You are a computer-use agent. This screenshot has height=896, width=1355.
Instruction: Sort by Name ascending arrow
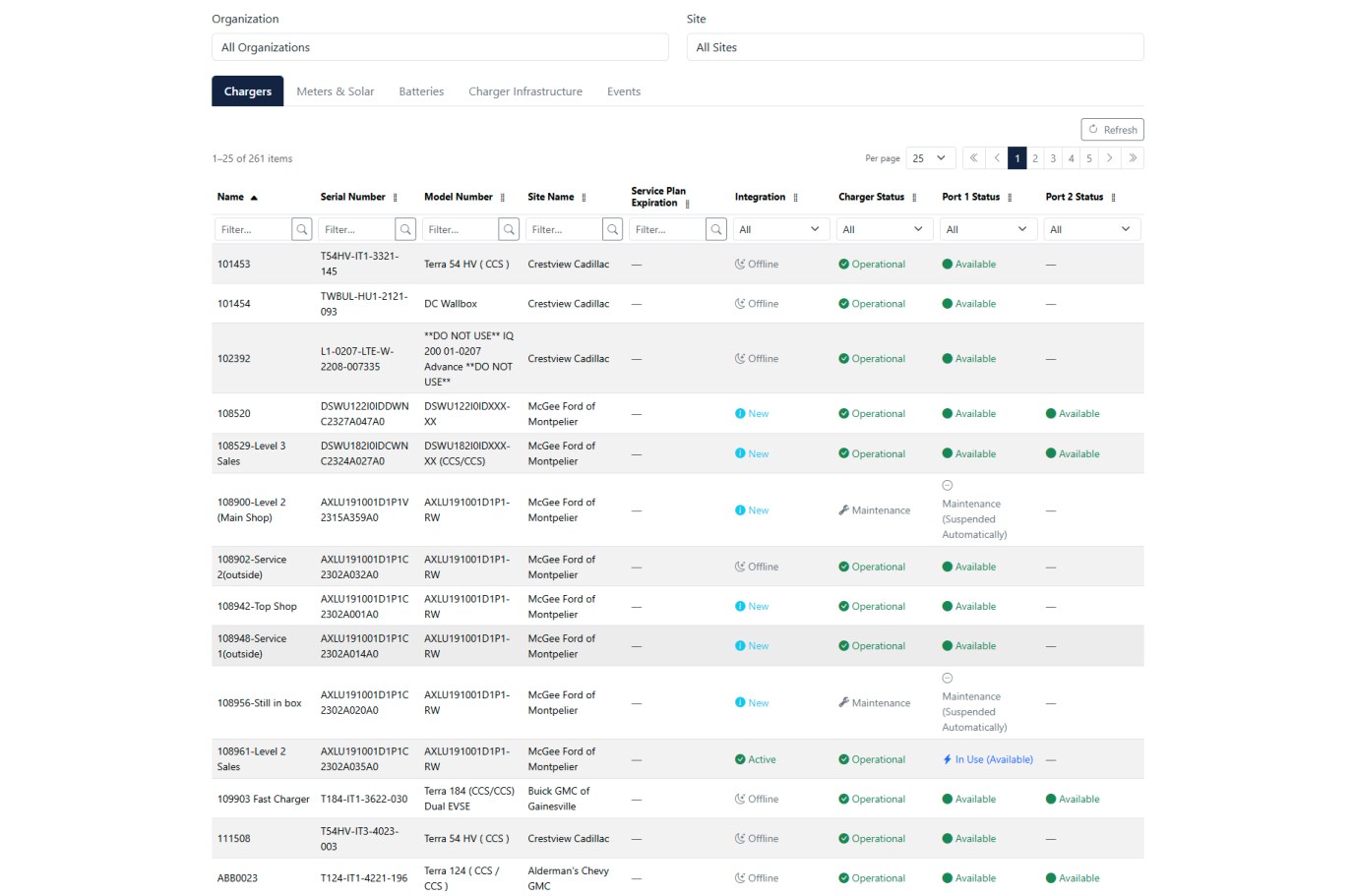pos(254,198)
